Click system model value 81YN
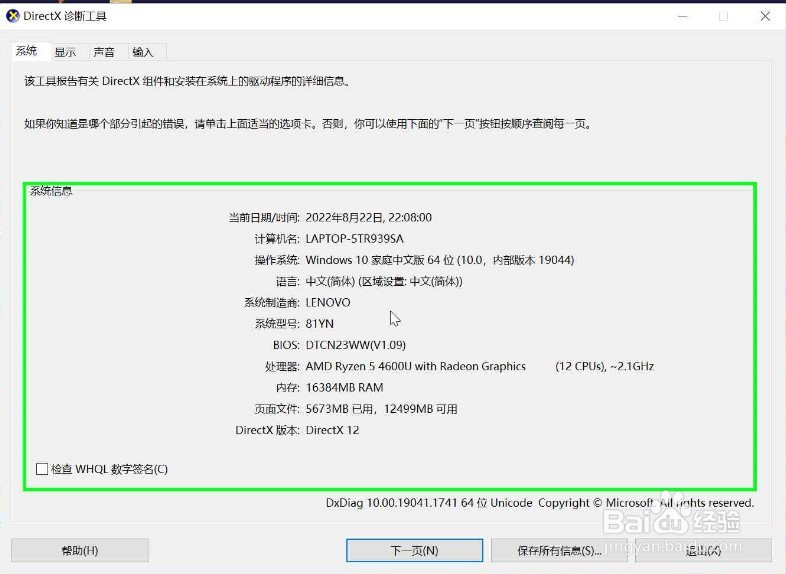 pos(319,324)
